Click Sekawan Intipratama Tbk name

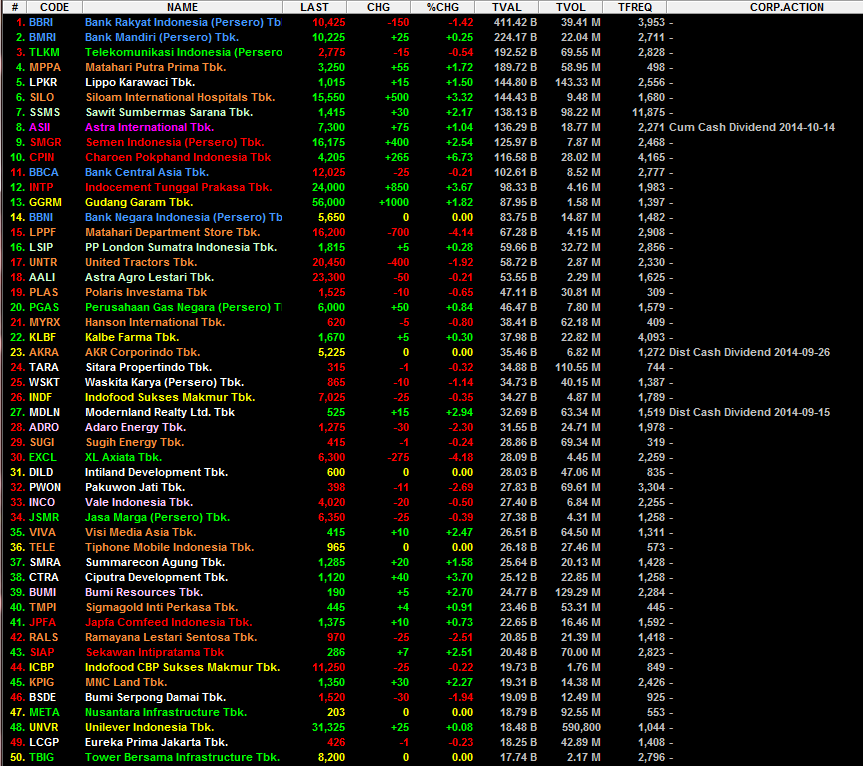click(155, 652)
